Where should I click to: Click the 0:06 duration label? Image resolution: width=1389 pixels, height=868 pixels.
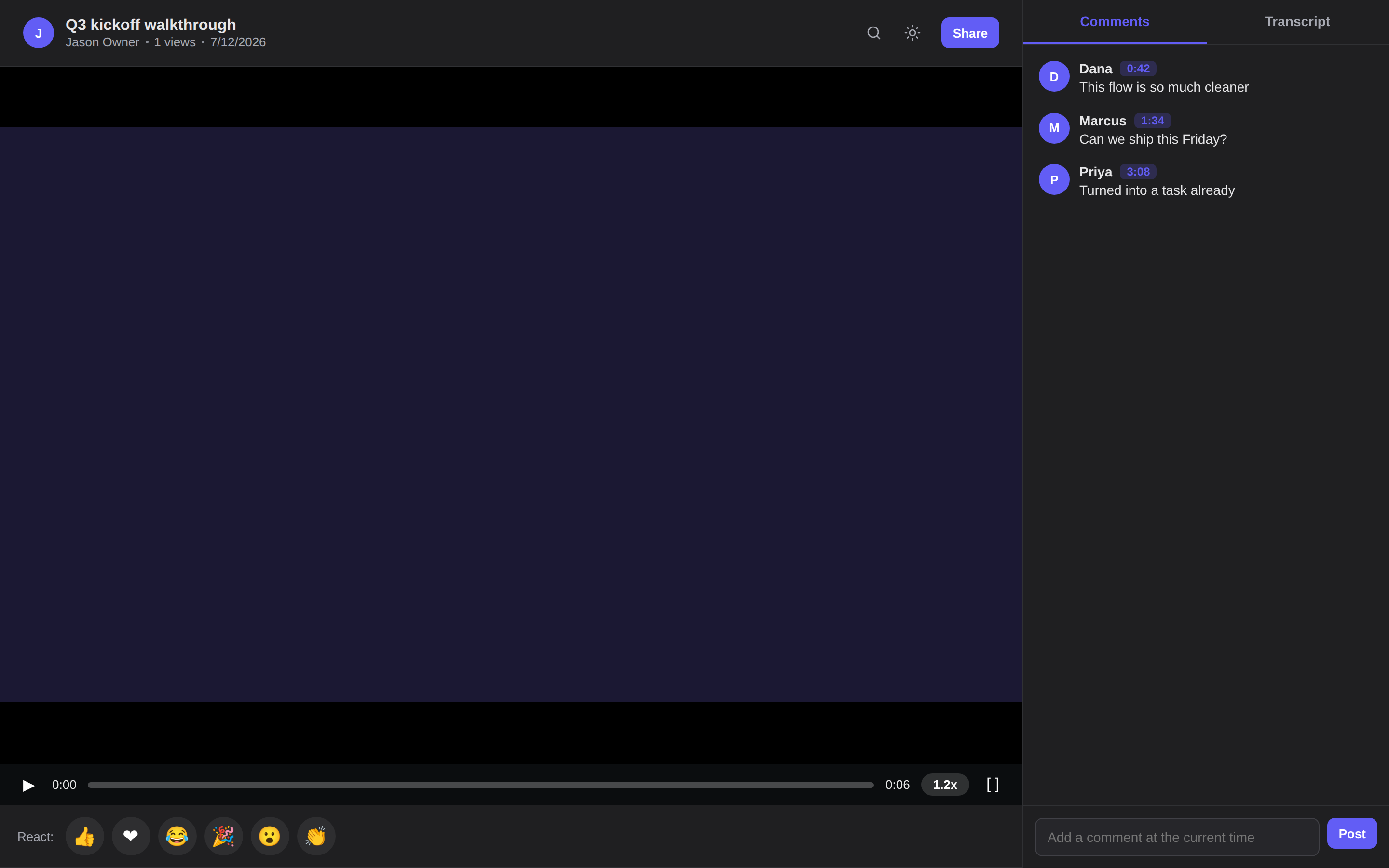click(x=897, y=785)
